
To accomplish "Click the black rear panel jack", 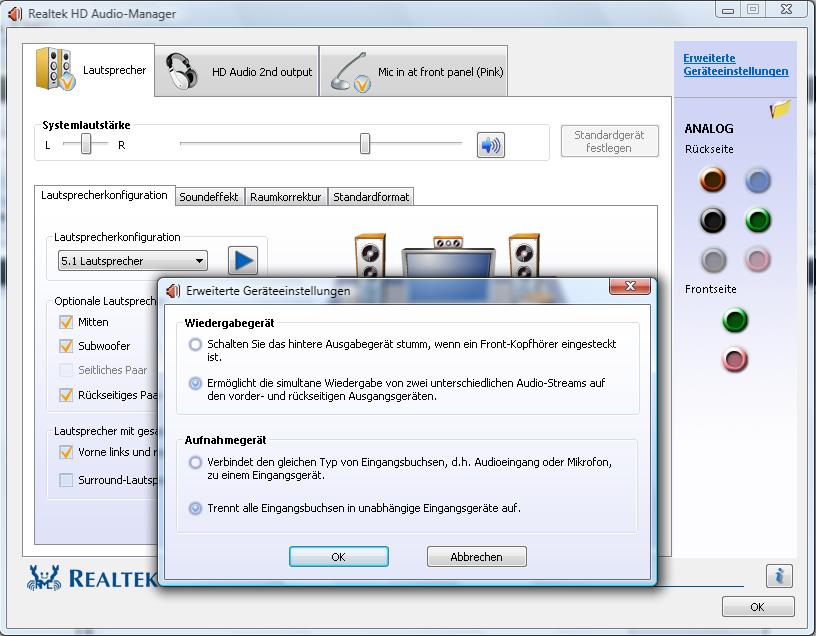I will click(712, 220).
